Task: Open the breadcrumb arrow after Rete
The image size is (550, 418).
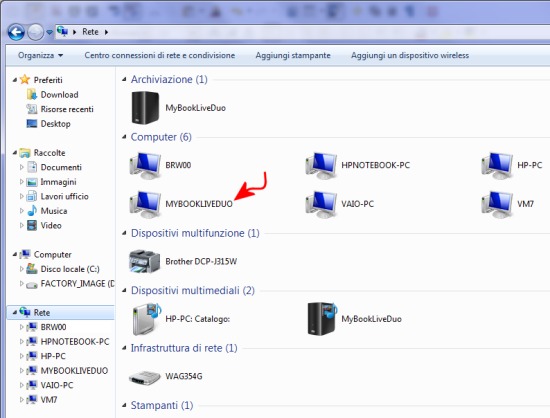Action: click(106, 32)
